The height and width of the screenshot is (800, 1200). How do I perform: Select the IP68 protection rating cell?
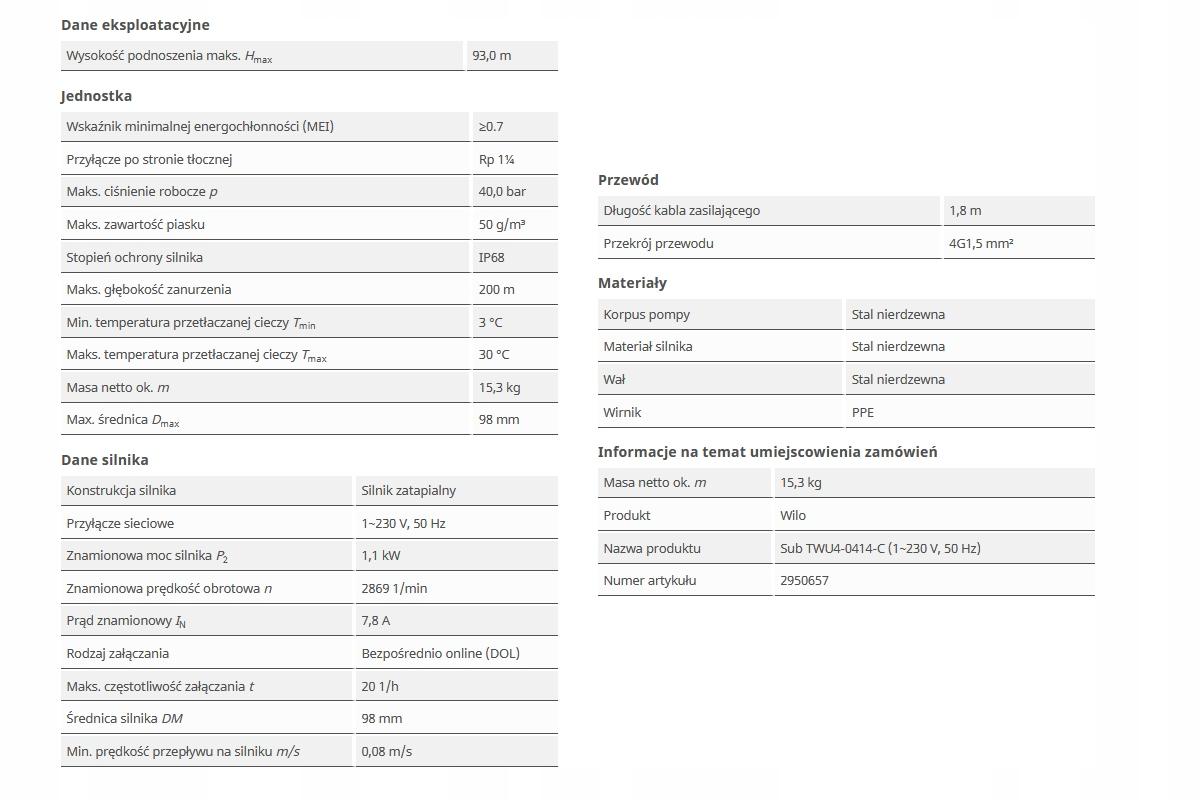tap(492, 257)
